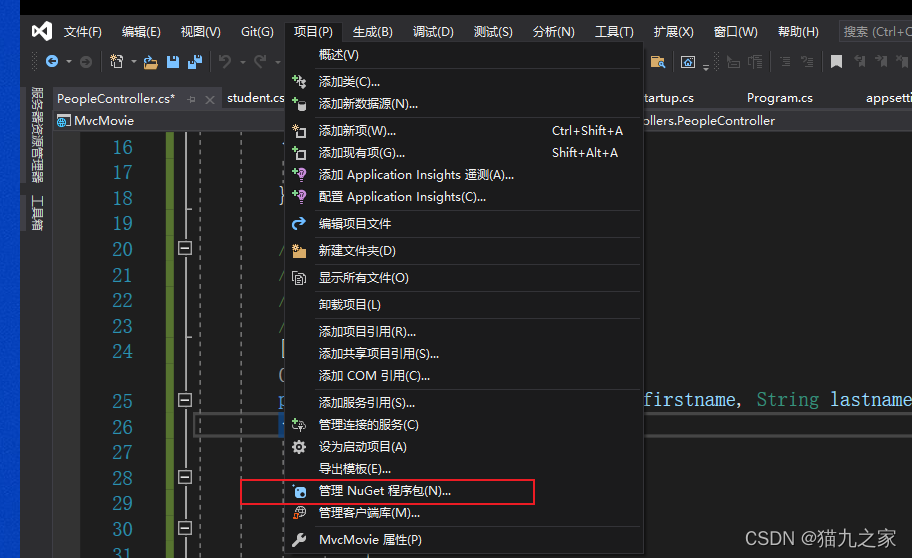Collapse the code block at line 30
This screenshot has width=912, height=558.
pyautogui.click(x=185, y=528)
